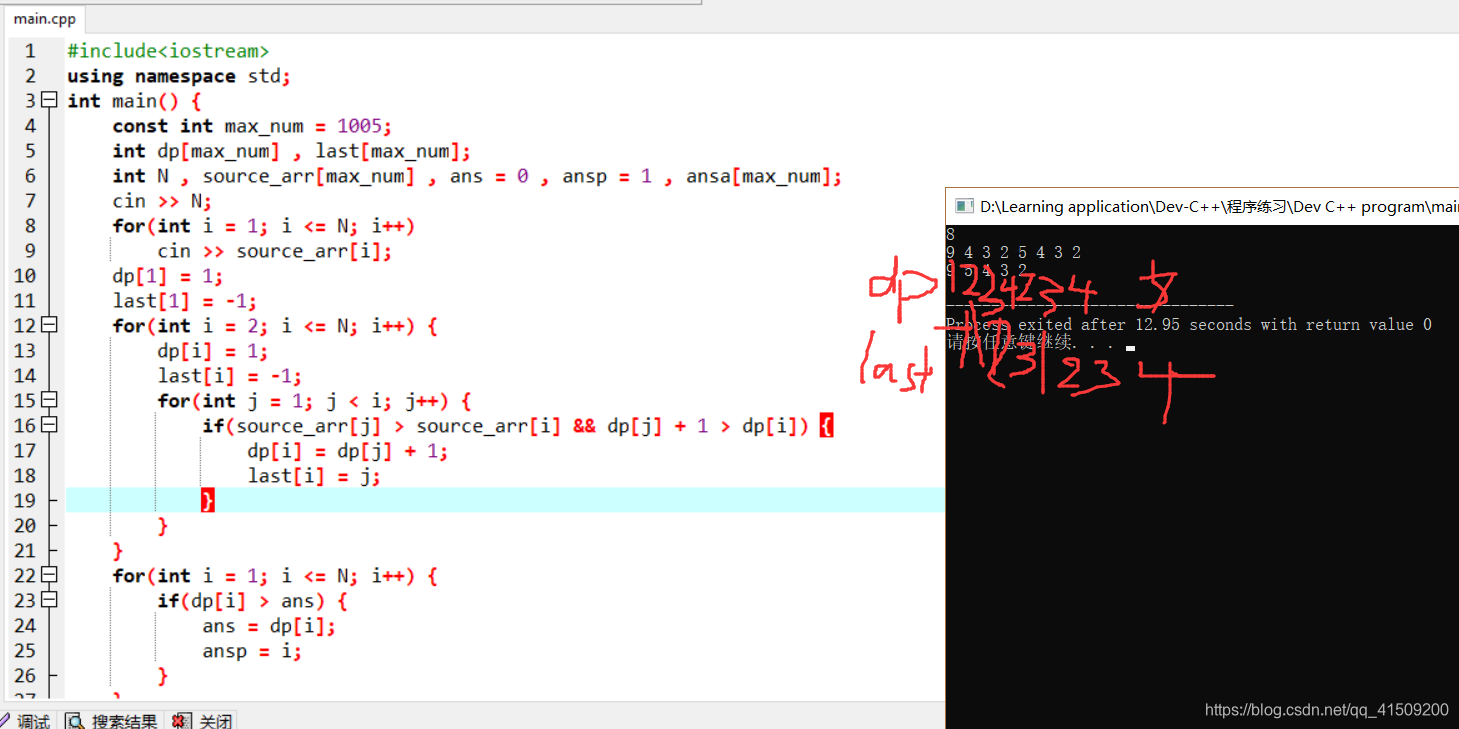
Task: Click line number 19 in the gutter
Action: click(x=25, y=501)
